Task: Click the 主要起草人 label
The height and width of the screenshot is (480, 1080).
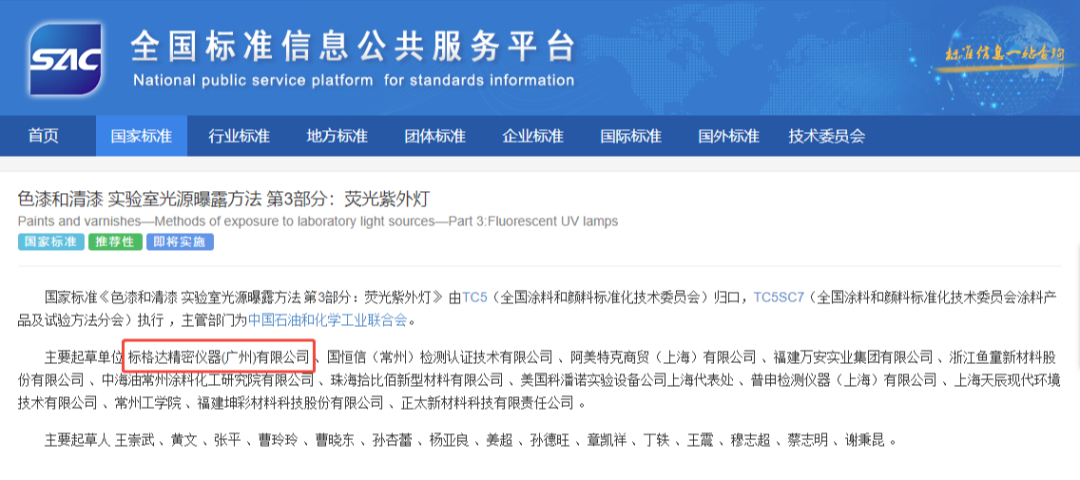Action: click(77, 440)
